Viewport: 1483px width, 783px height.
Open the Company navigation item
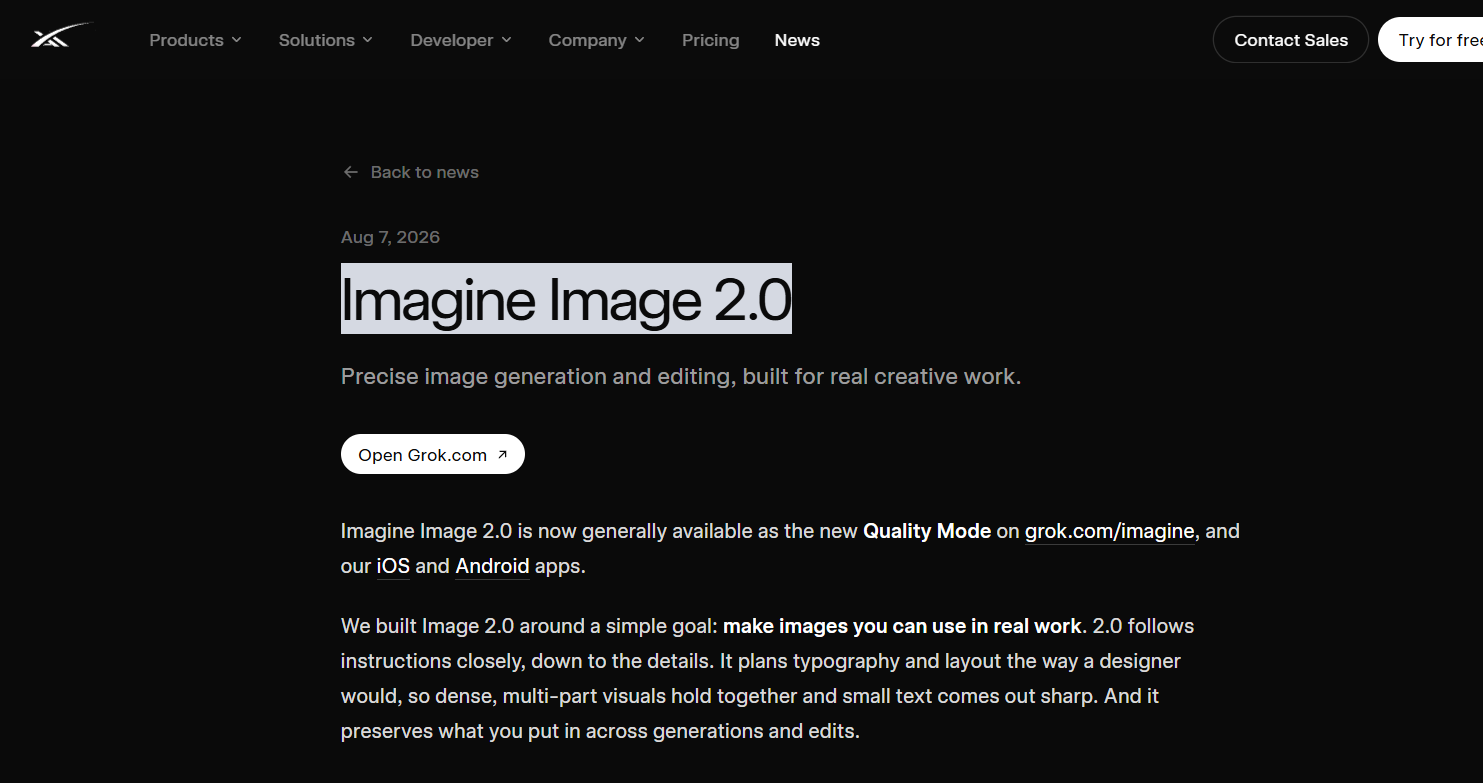pyautogui.click(x=597, y=40)
